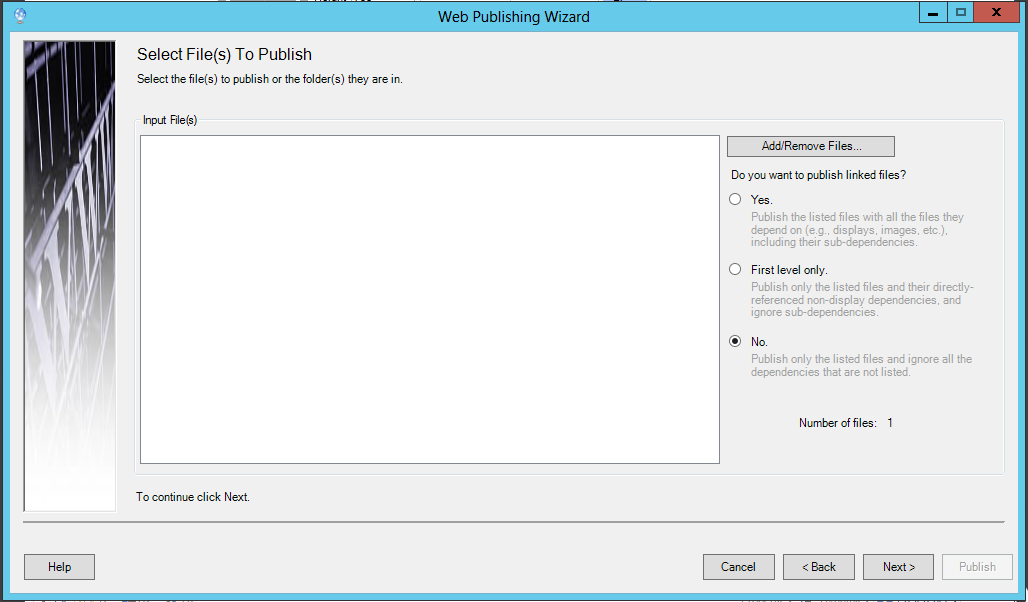
Task: Proceed with the Next > button
Action: pos(898,567)
